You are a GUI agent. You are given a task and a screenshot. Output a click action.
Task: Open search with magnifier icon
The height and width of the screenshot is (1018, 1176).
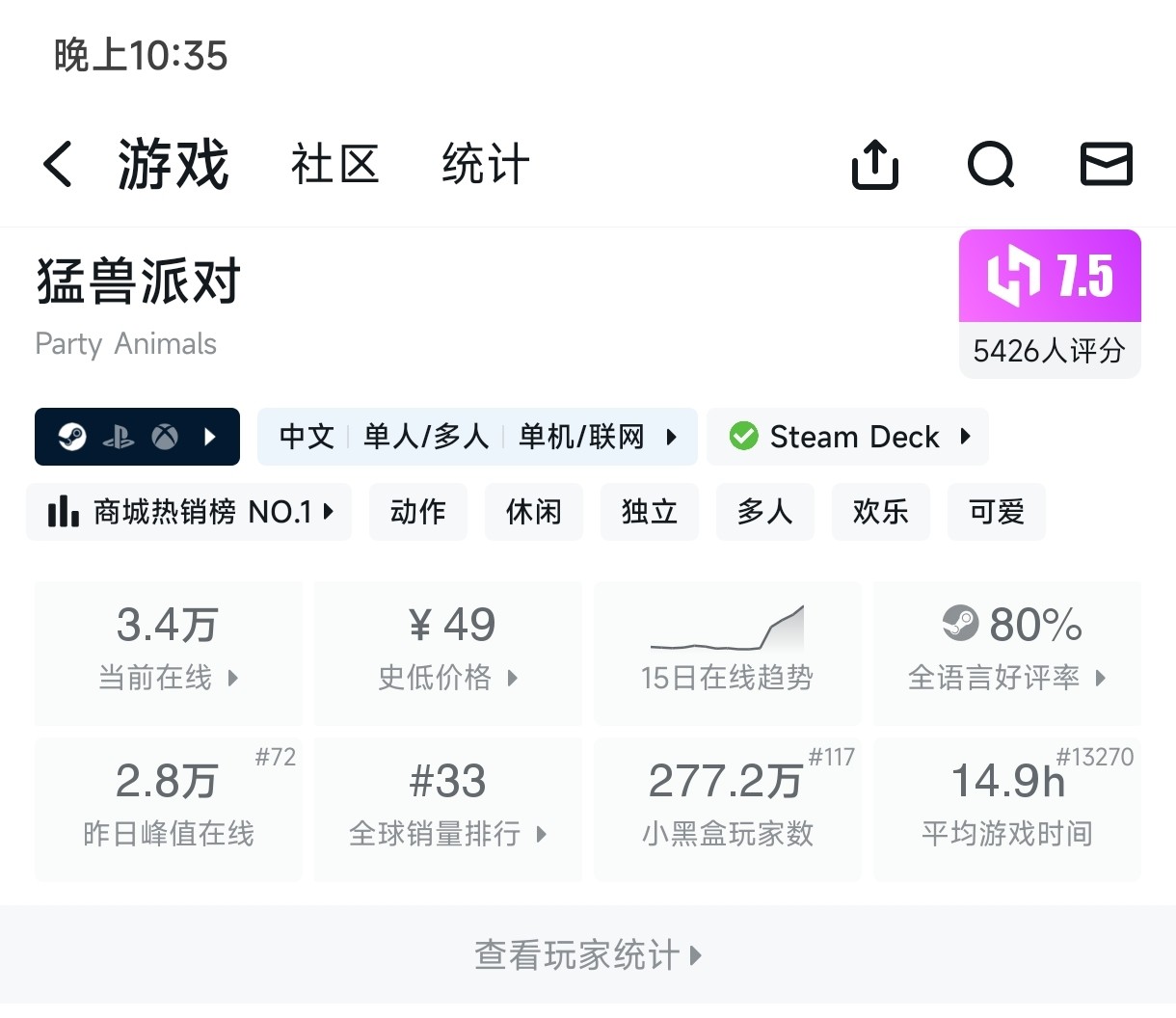991,164
